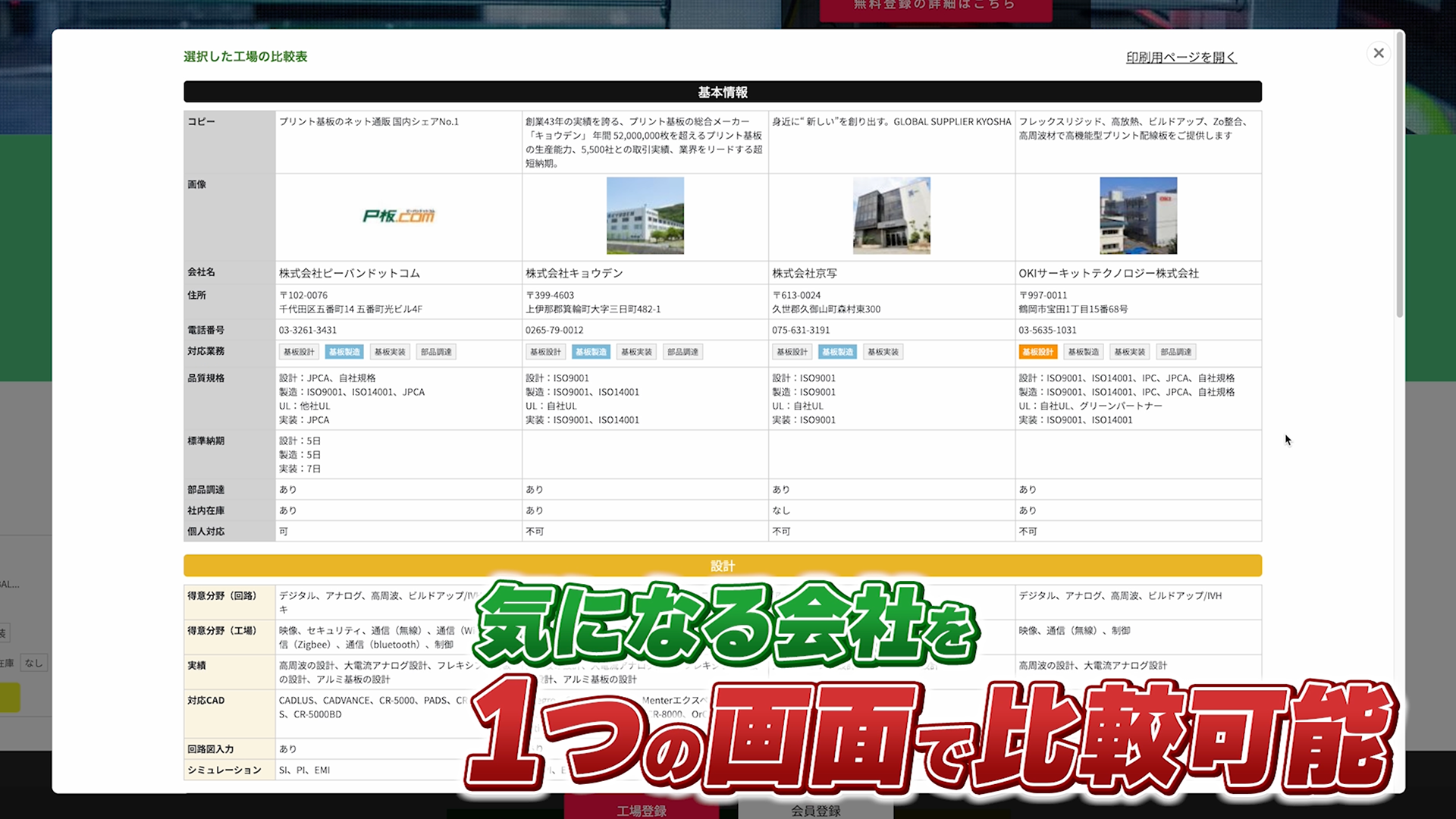Click postal code 〒613-0024

[796, 295]
